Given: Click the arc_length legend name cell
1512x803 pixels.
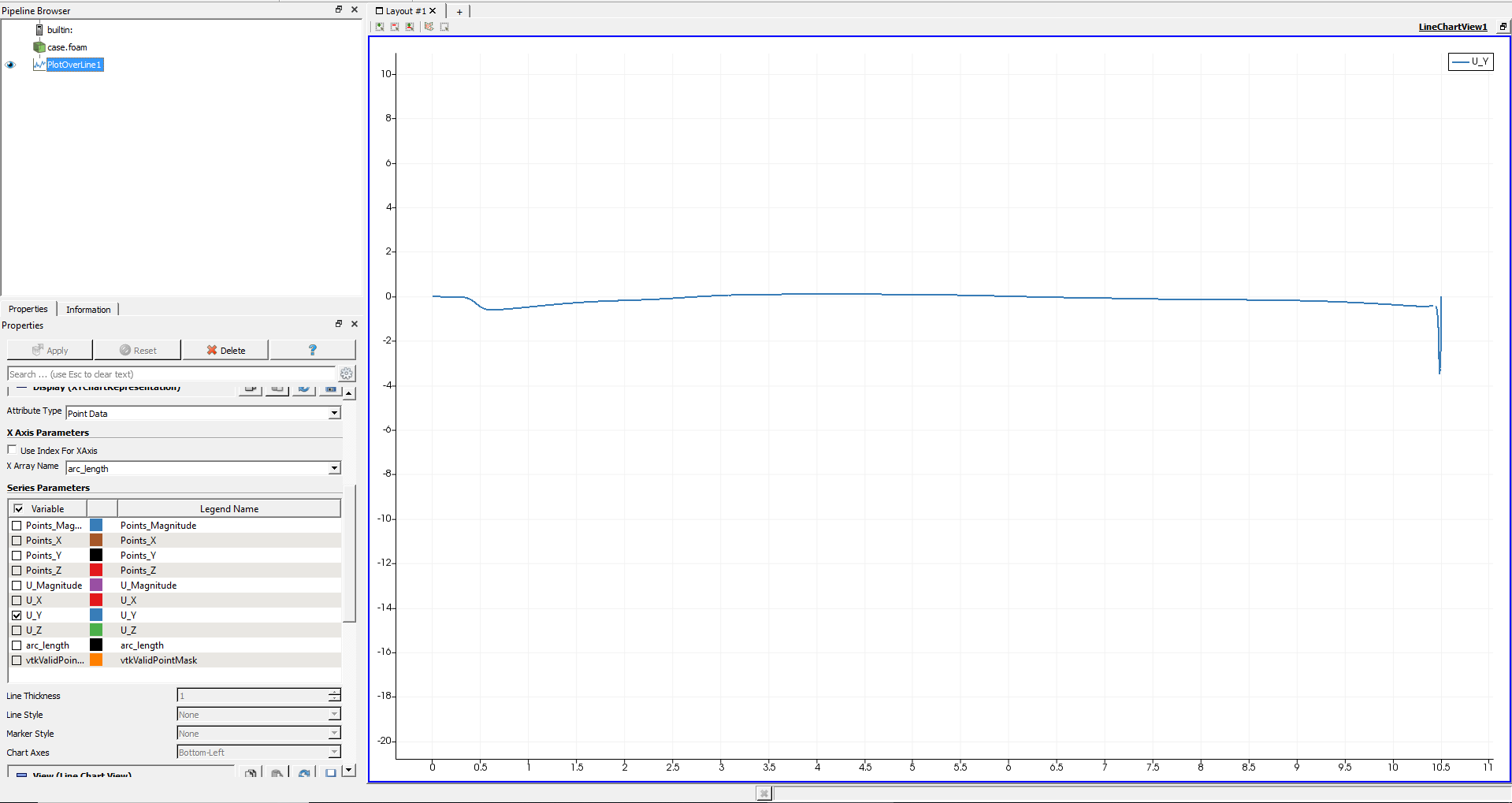Looking at the screenshot, I should [x=229, y=645].
